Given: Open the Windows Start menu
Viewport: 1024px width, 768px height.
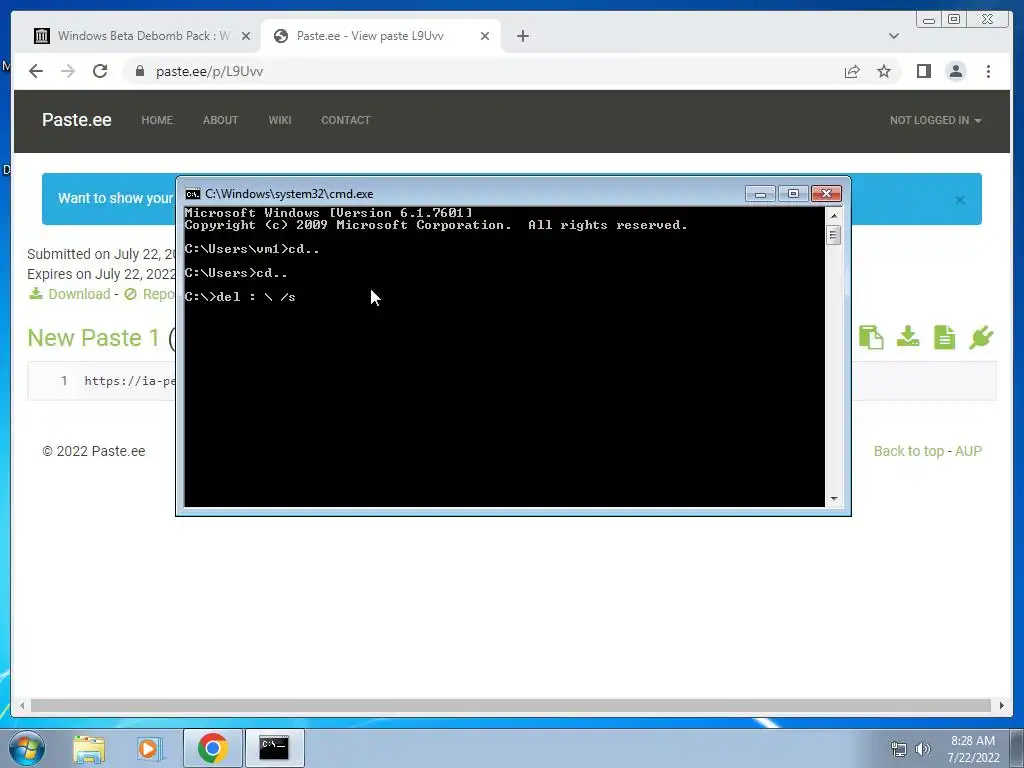Looking at the screenshot, I should (x=27, y=748).
